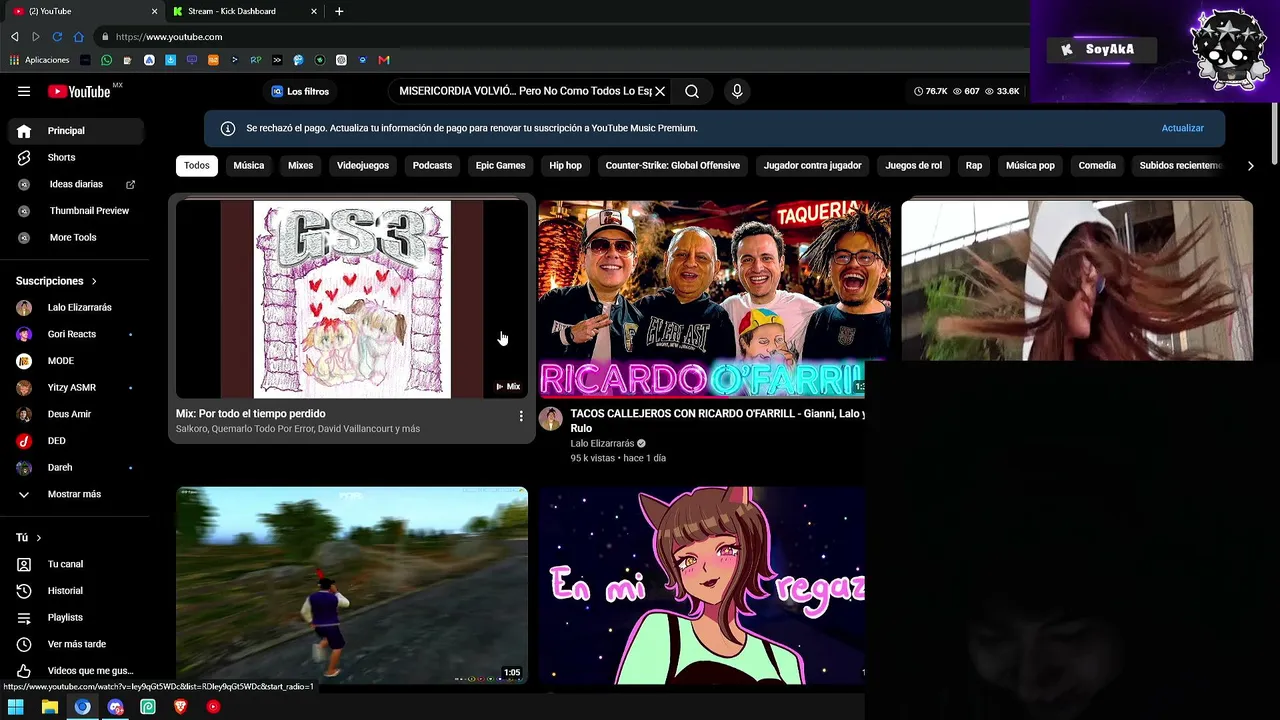The width and height of the screenshot is (1280, 720).
Task: Open the YouTube hamburger guide menu
Action: tap(24, 91)
